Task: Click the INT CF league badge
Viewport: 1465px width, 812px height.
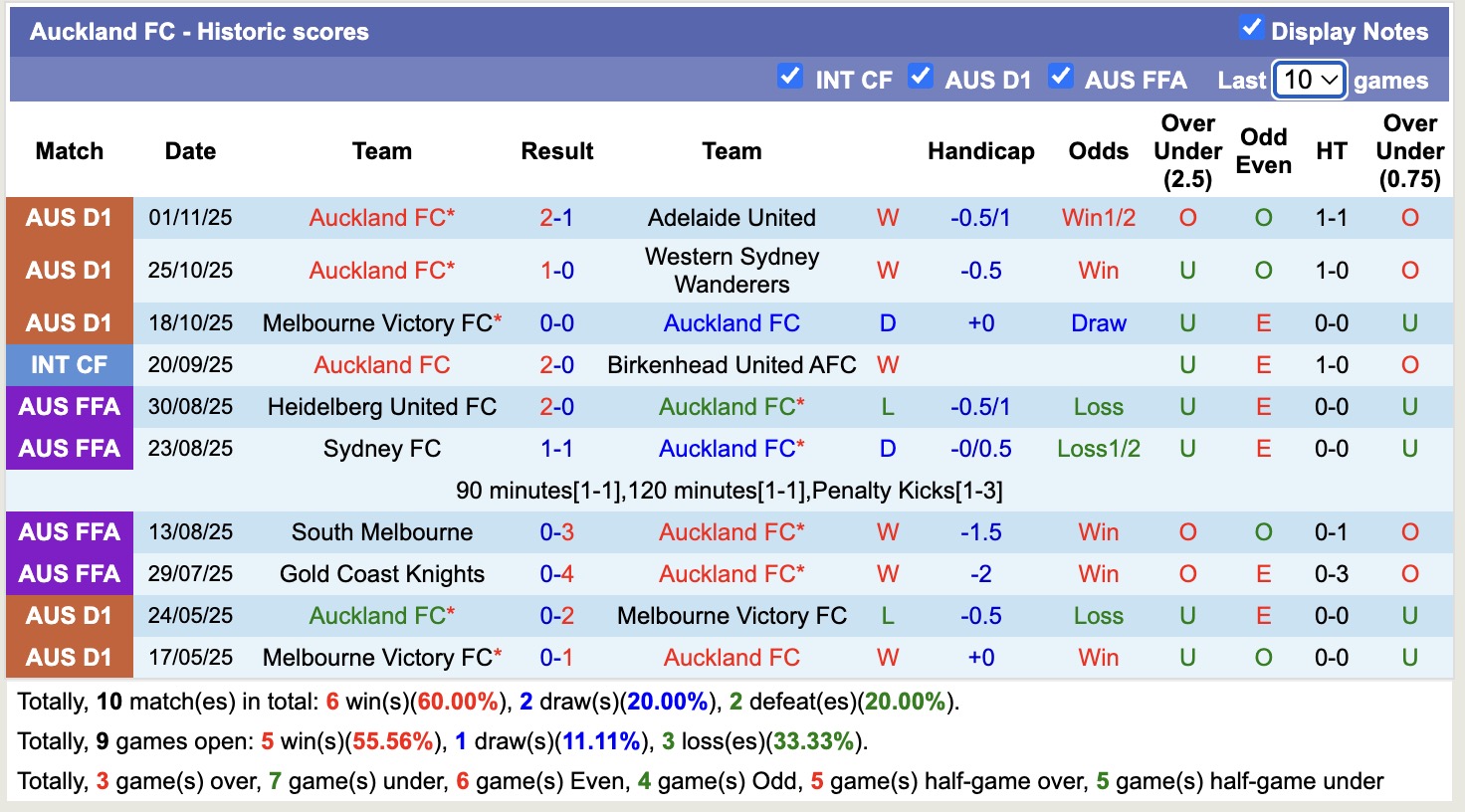Action: [x=69, y=364]
